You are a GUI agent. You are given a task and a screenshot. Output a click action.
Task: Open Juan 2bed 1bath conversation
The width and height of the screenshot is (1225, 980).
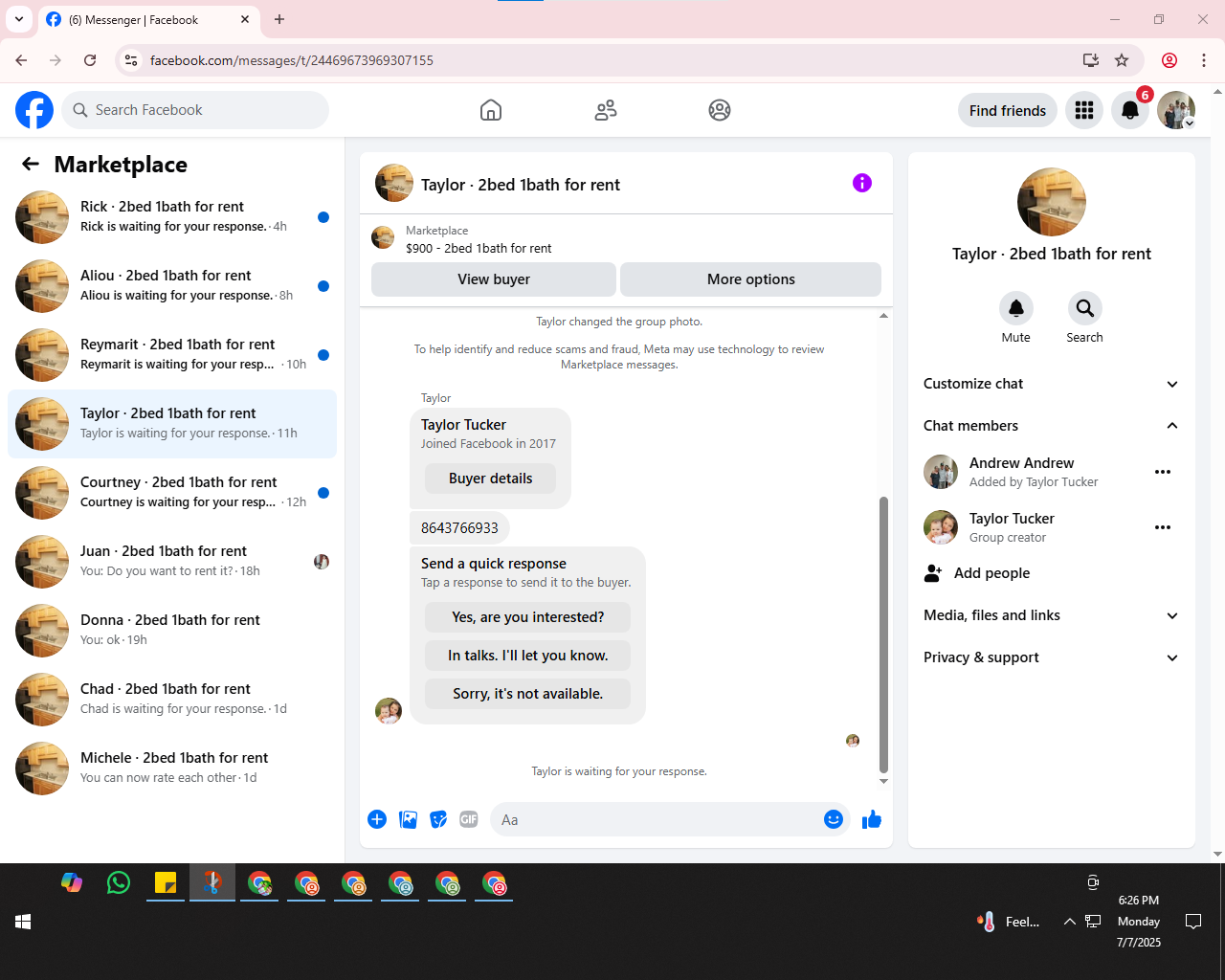click(x=172, y=562)
